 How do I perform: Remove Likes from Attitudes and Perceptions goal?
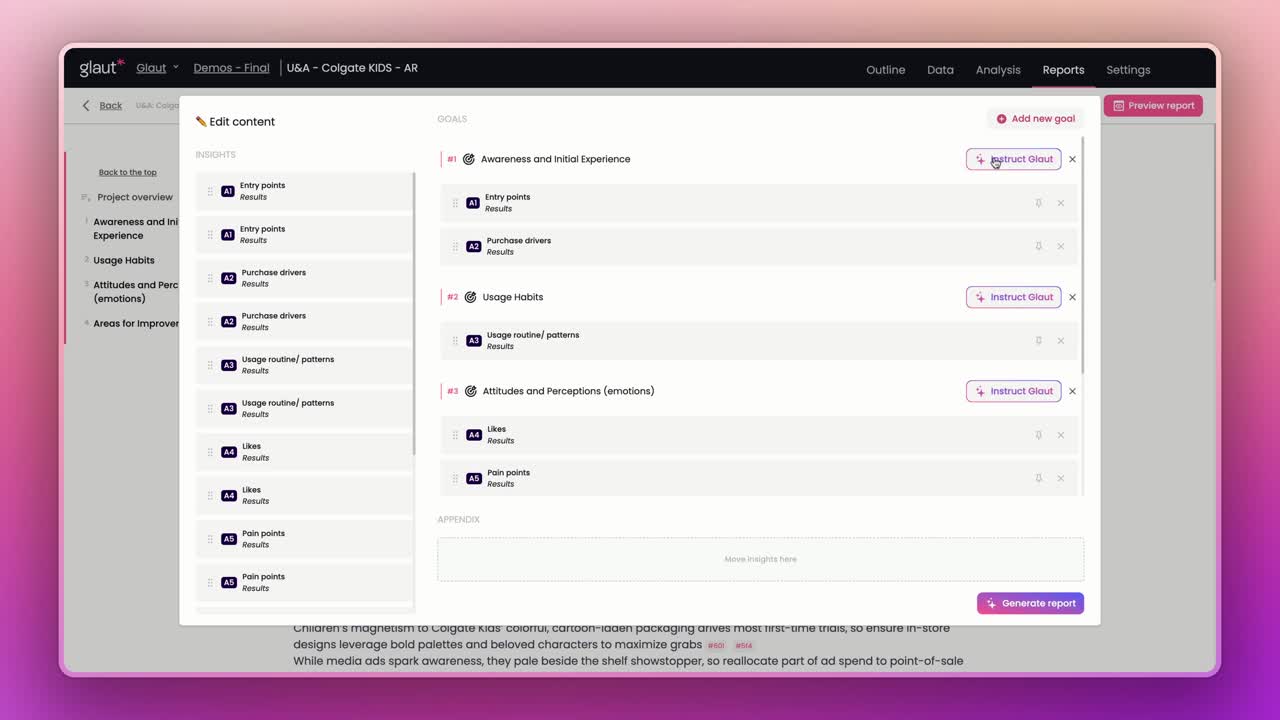coord(1061,435)
